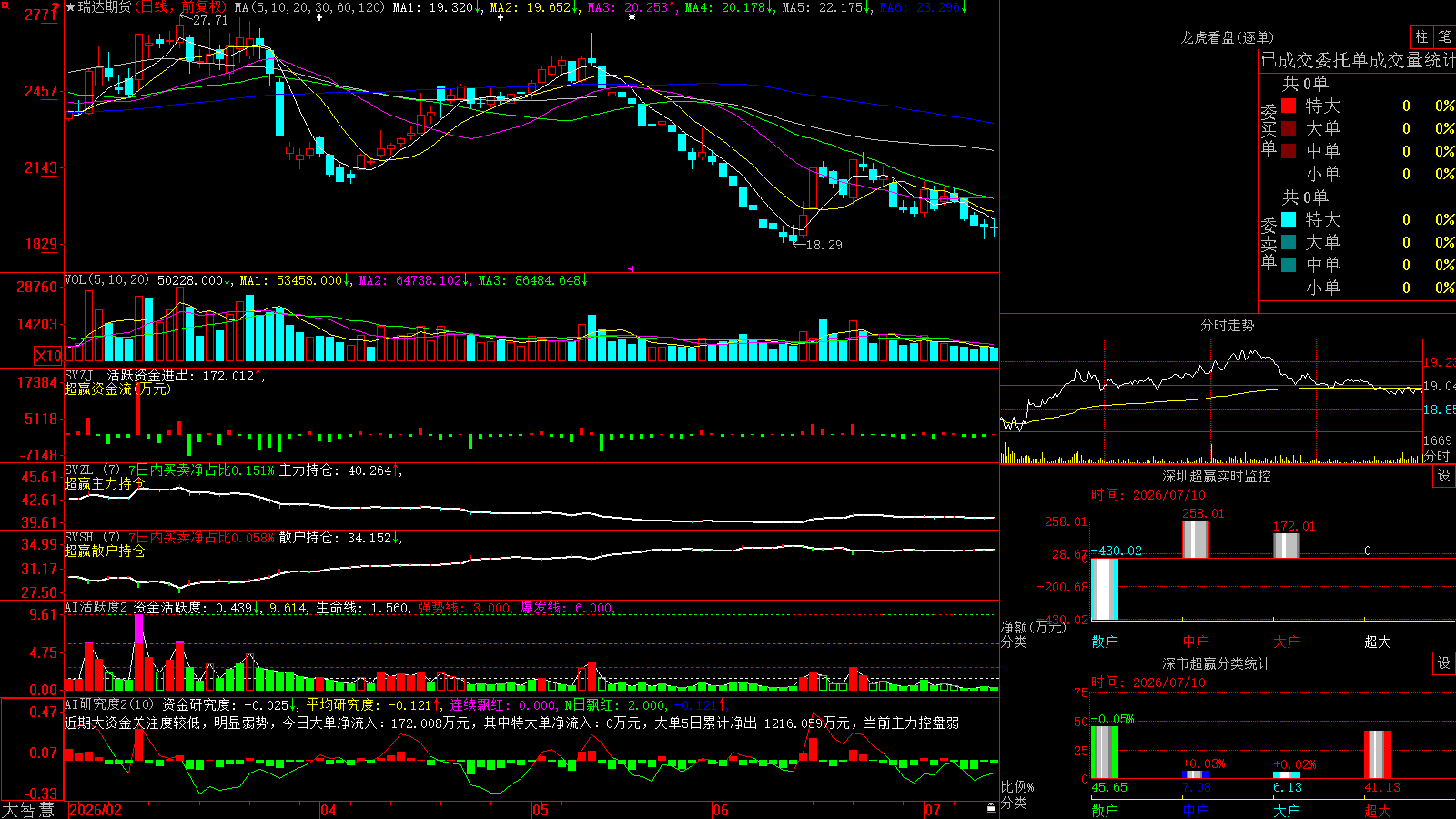This screenshot has width=1456, height=819.
Task: Click the 172.01 大户 bar in 实时监控
Action: (x=1287, y=546)
